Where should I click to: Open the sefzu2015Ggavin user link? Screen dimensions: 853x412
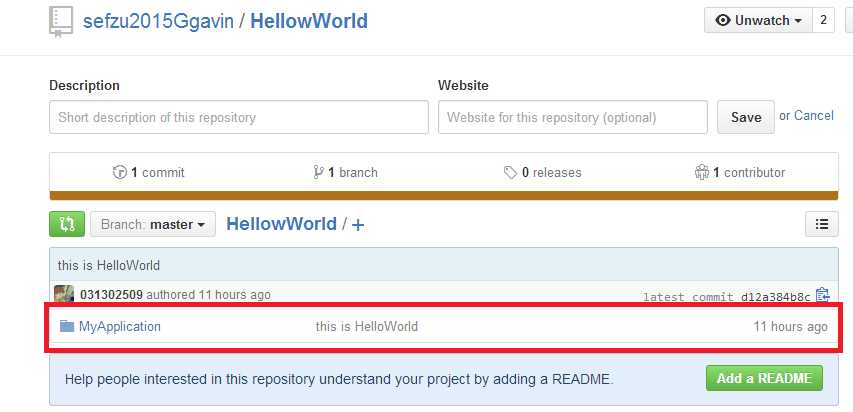(158, 21)
